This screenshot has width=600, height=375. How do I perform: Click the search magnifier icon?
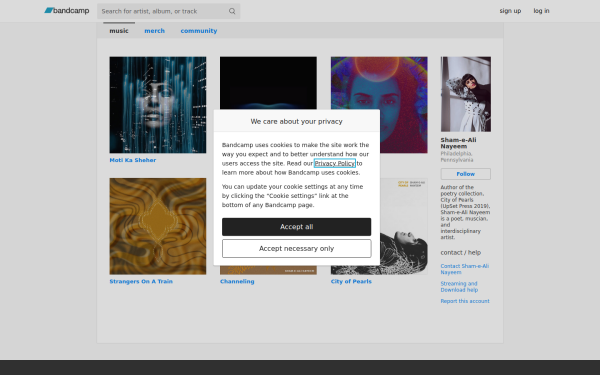[232, 11]
